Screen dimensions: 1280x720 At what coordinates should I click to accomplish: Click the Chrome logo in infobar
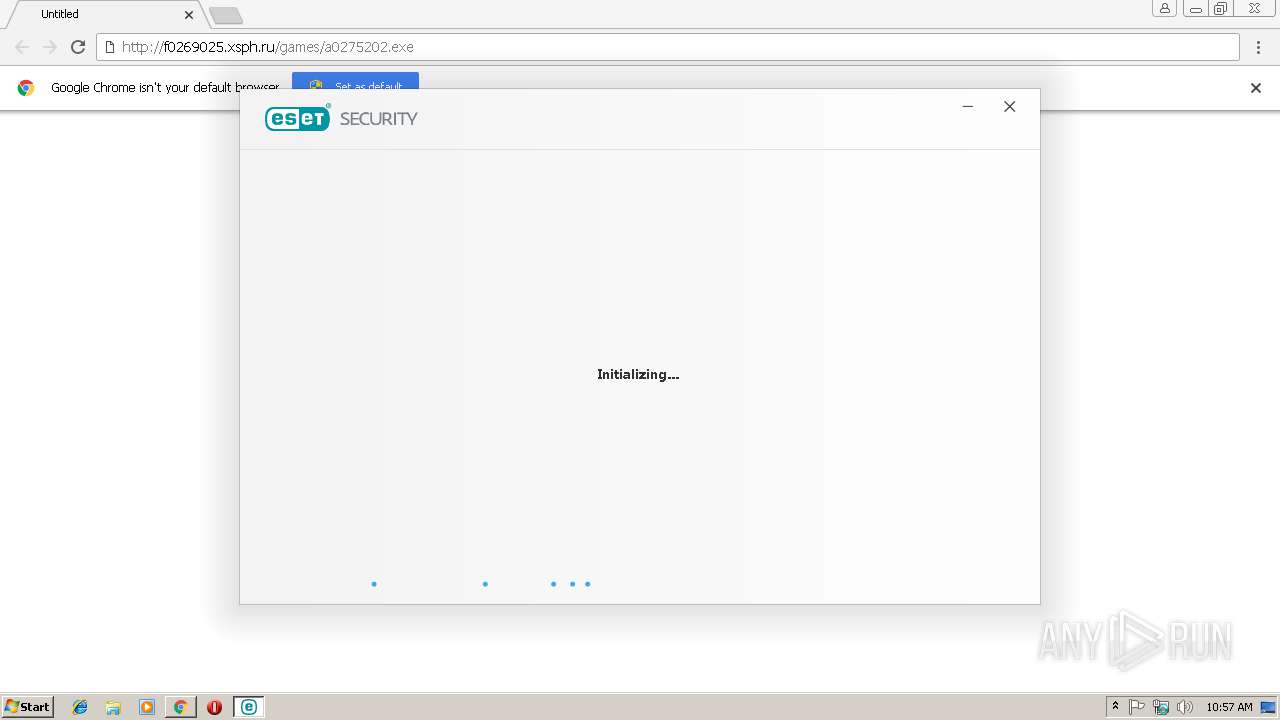[26, 88]
